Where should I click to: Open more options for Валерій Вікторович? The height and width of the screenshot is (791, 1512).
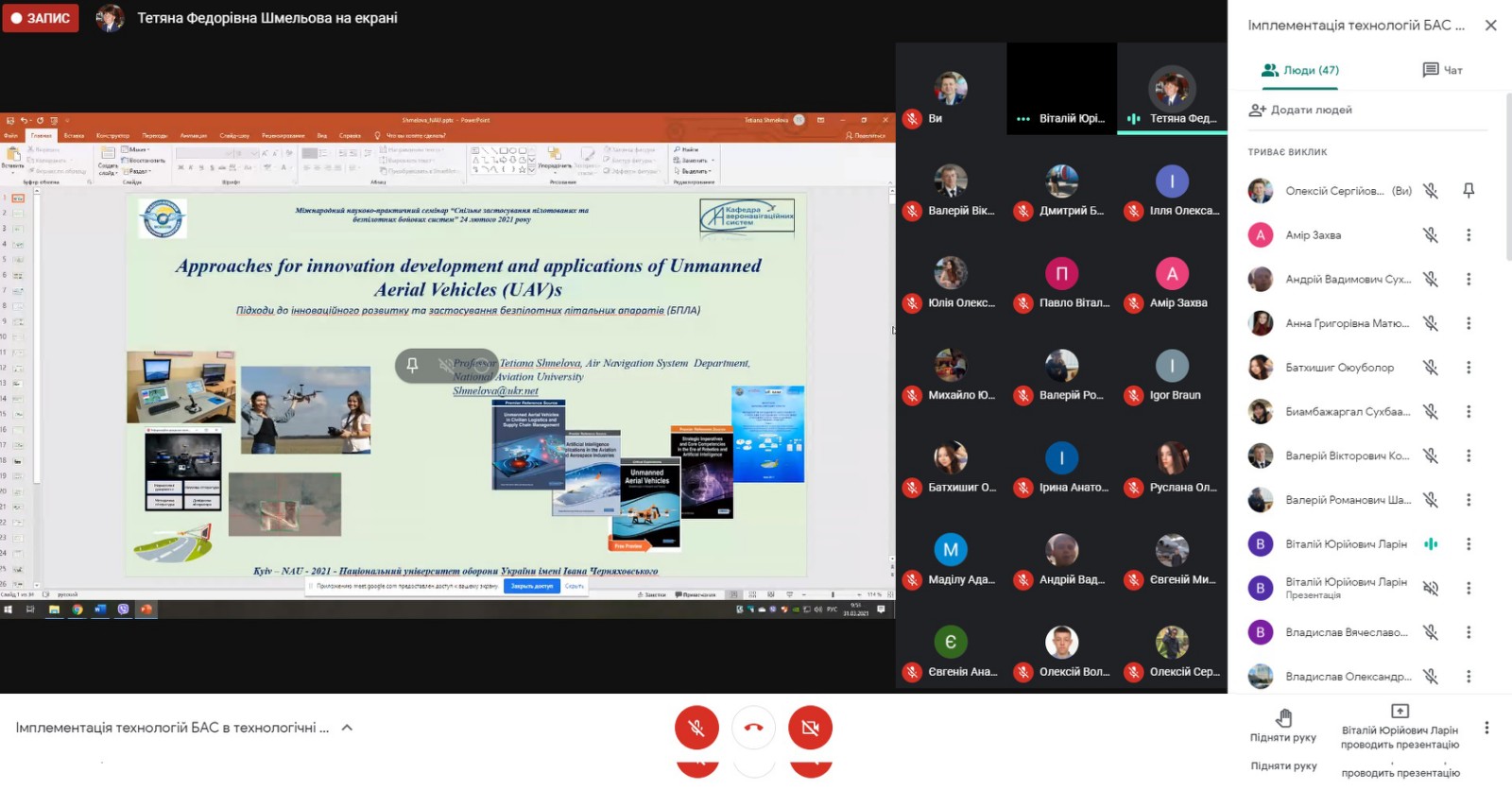pos(1469,456)
